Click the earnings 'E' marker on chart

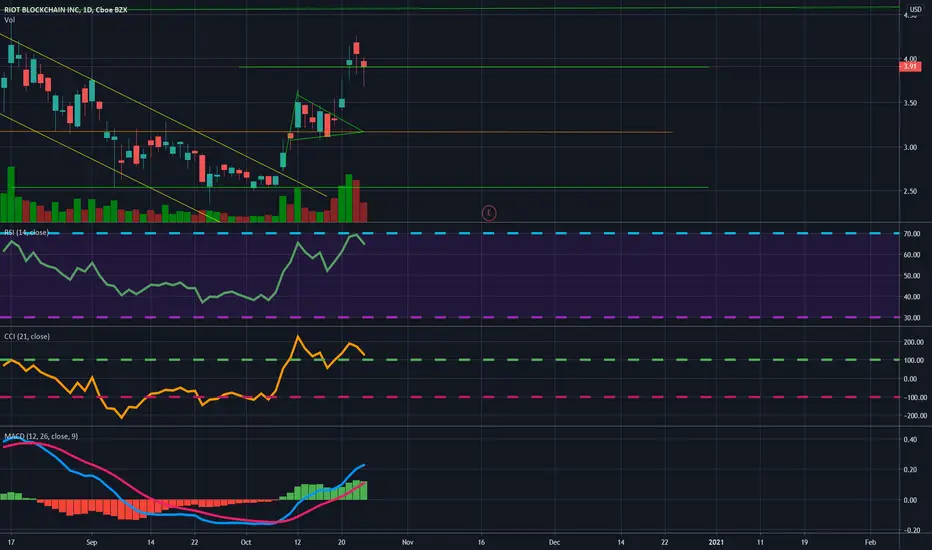click(x=489, y=213)
